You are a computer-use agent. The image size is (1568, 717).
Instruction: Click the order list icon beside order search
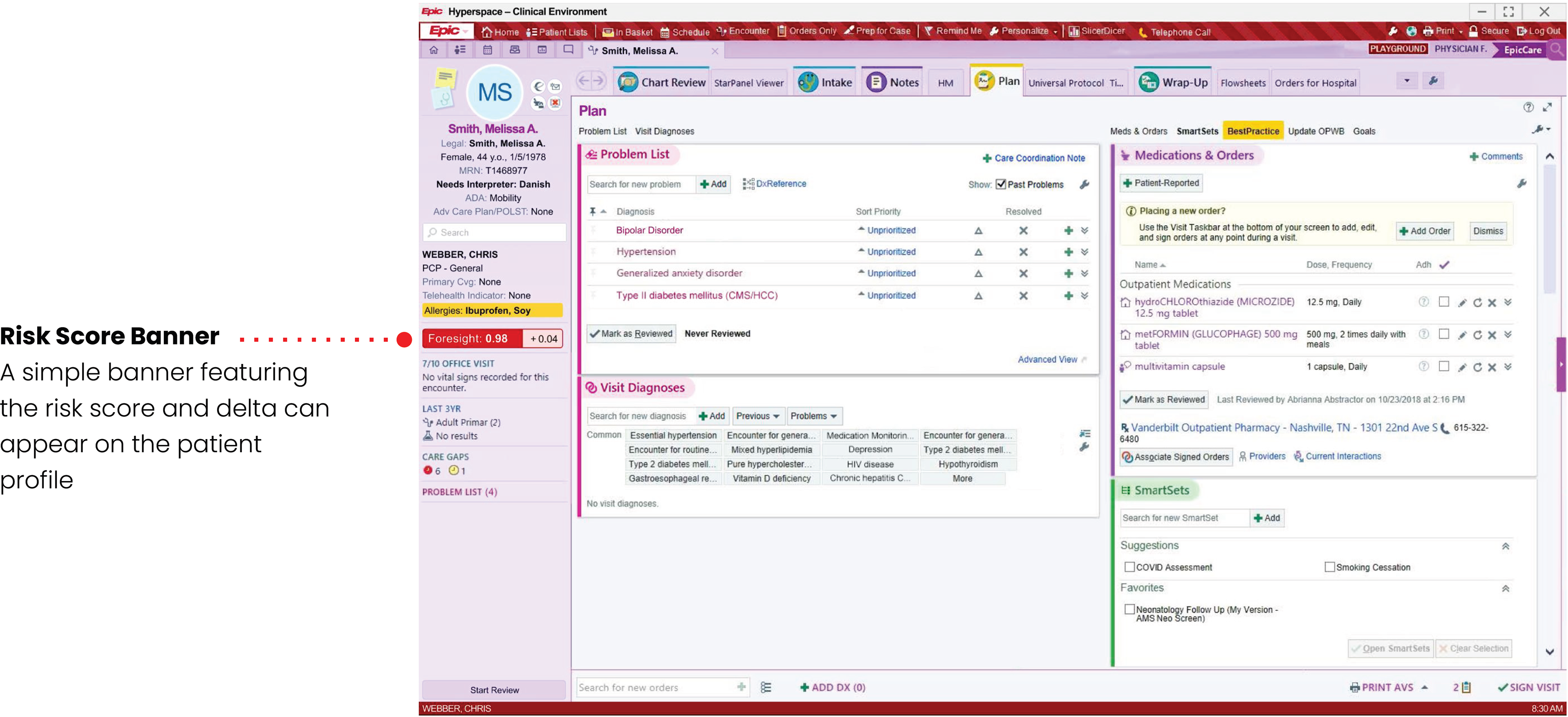[x=765, y=687]
